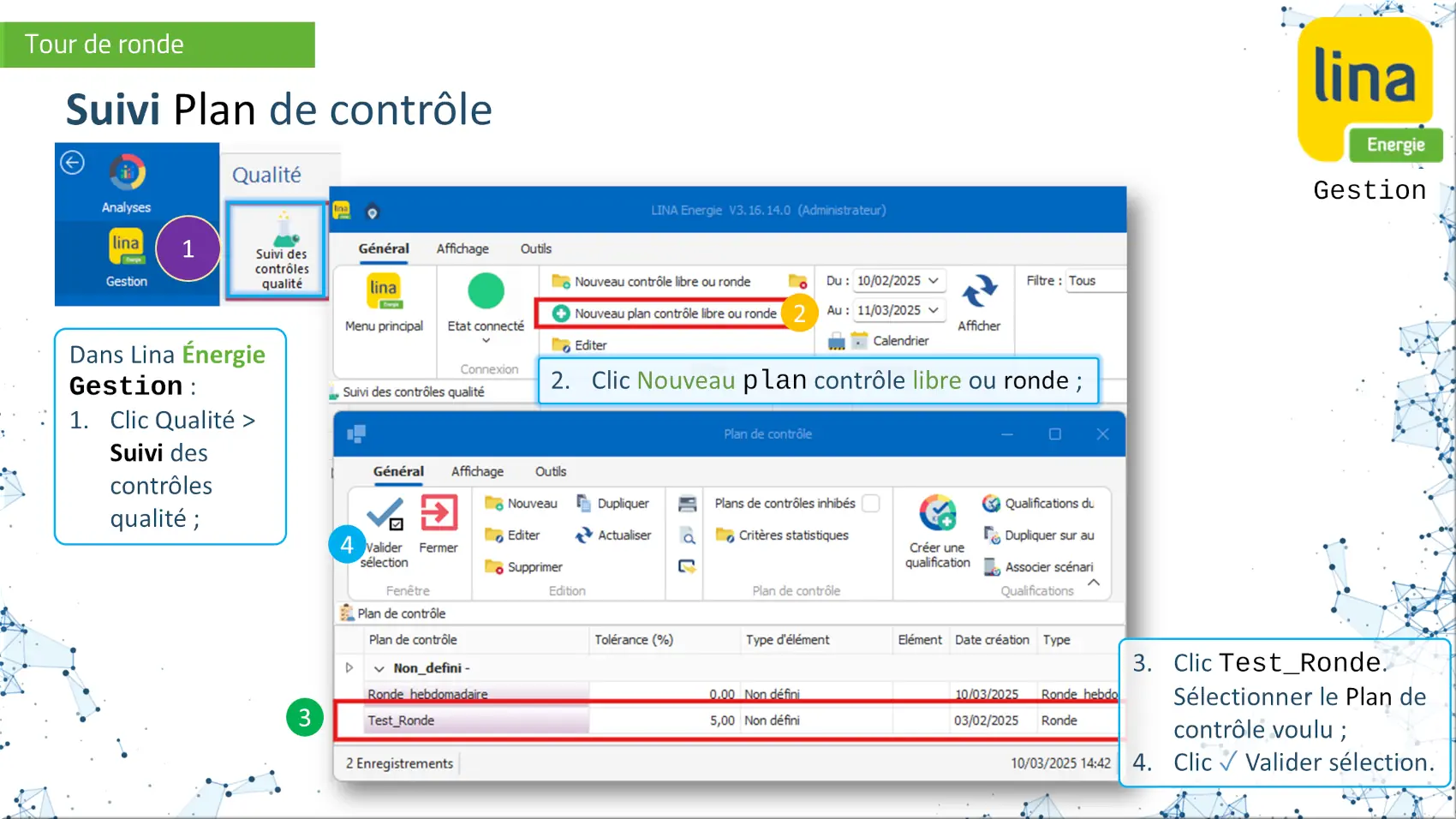Click the Afficher refresh arrows icon
Screen dimensions: 1456x819
click(979, 292)
